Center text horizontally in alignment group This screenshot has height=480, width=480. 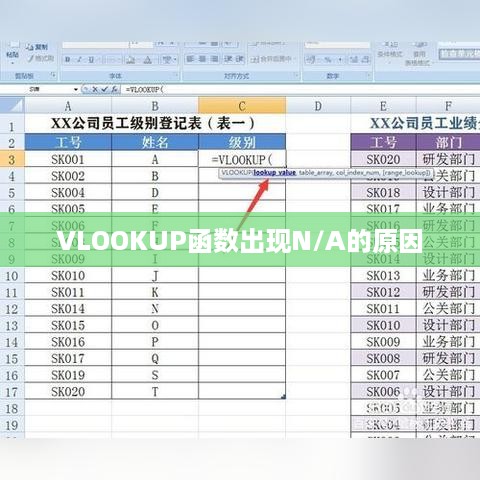tap(202, 59)
